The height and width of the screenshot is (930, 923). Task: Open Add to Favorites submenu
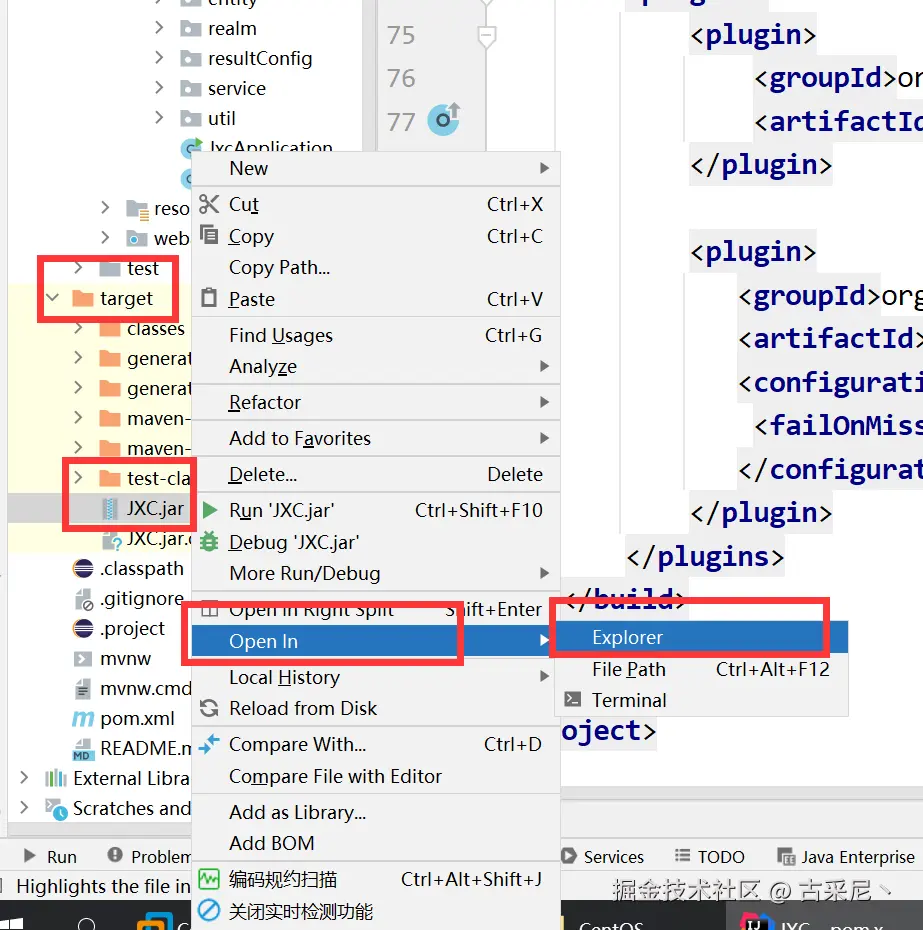(x=376, y=438)
